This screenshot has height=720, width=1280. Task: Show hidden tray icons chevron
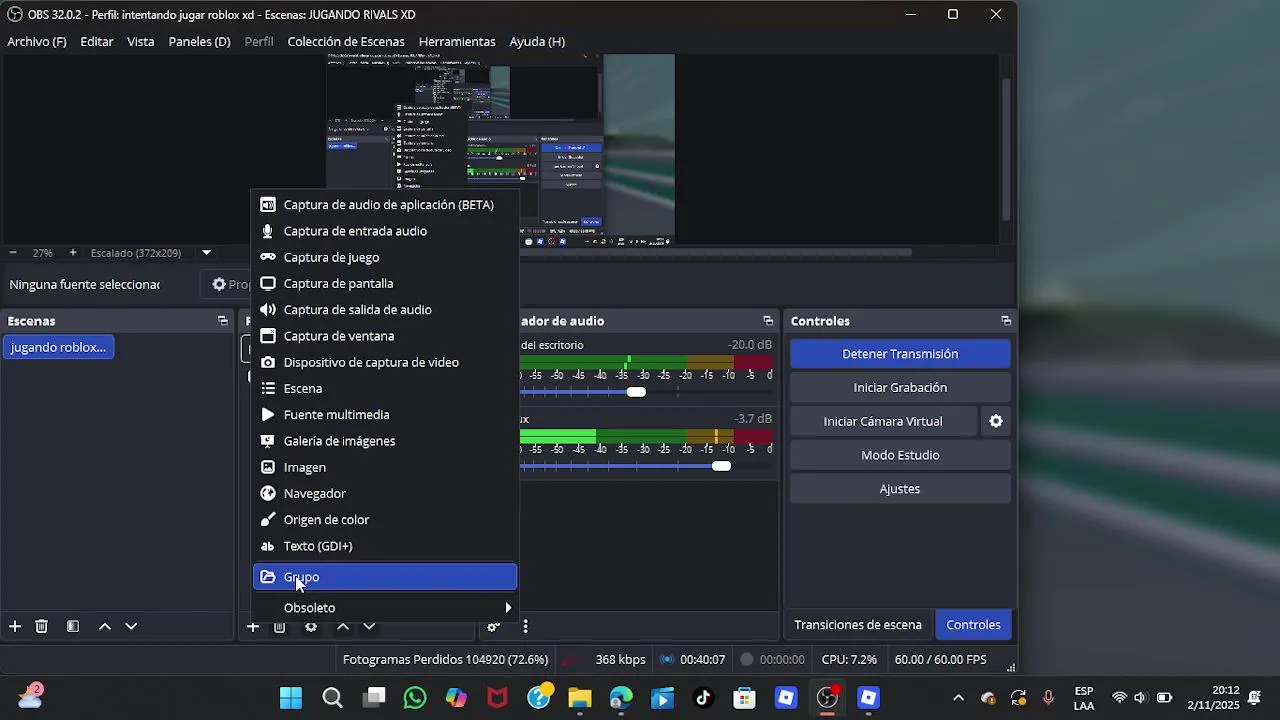(958, 698)
